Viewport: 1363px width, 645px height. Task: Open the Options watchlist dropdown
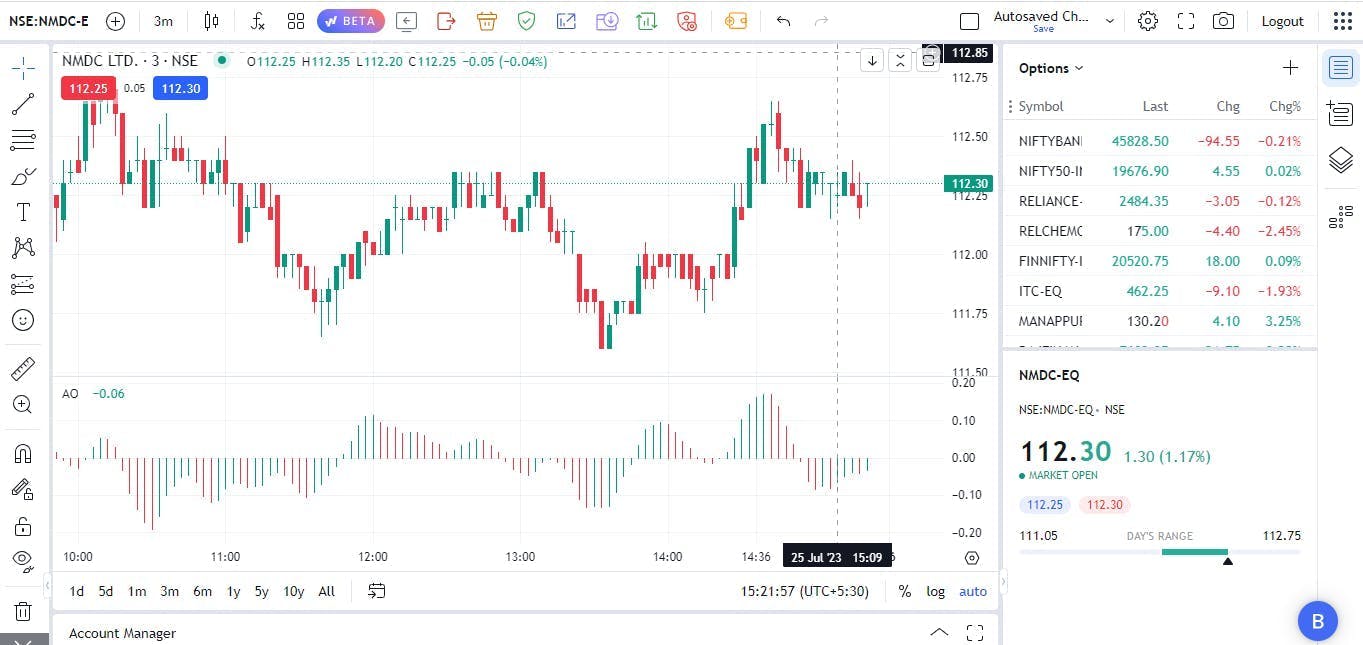[1051, 68]
